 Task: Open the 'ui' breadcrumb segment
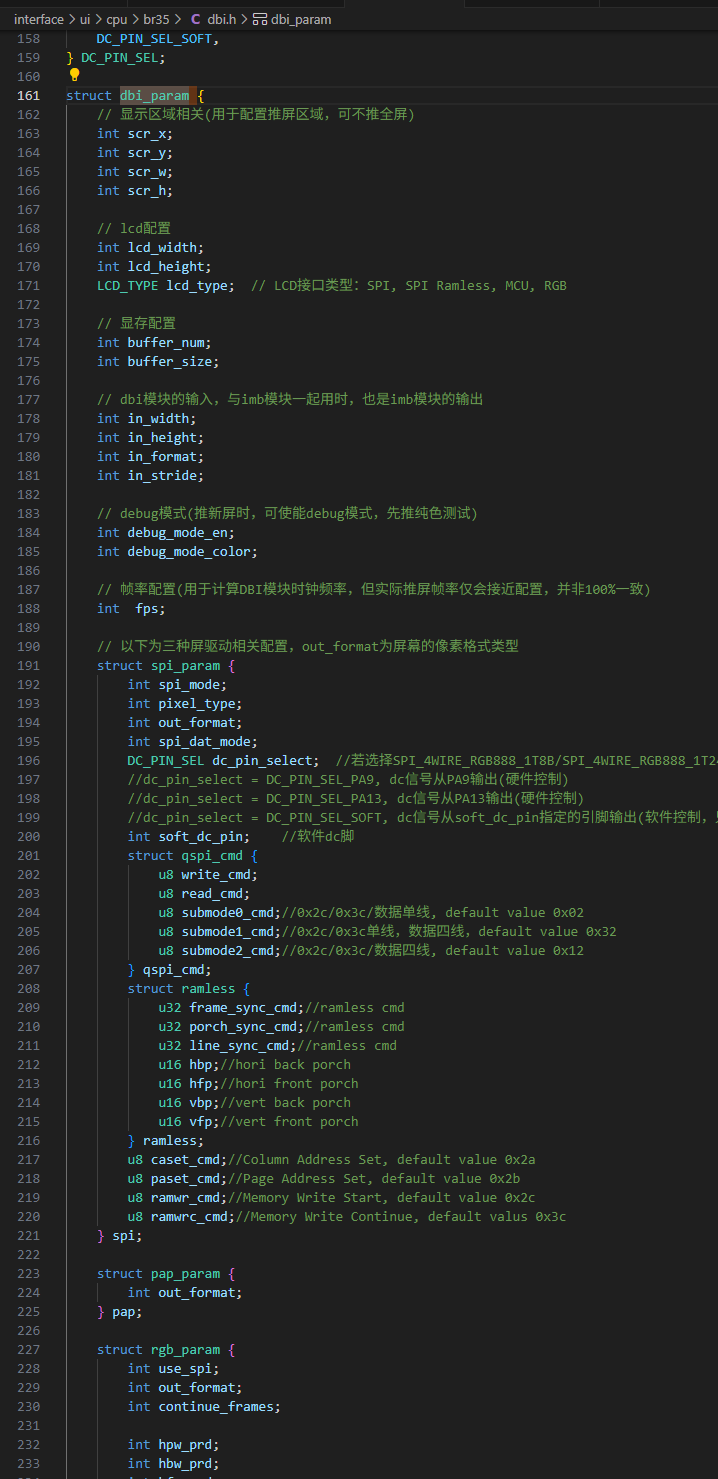pos(85,19)
